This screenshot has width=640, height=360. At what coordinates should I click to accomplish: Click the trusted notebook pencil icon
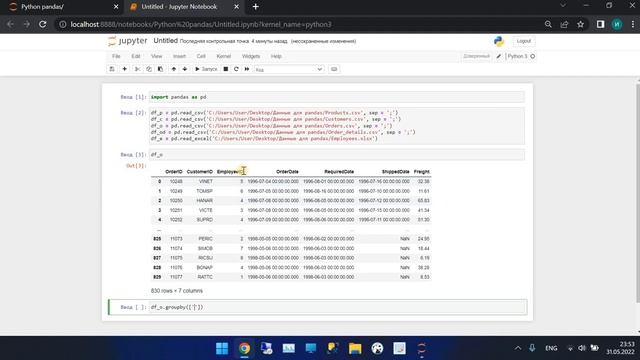(x=499, y=56)
